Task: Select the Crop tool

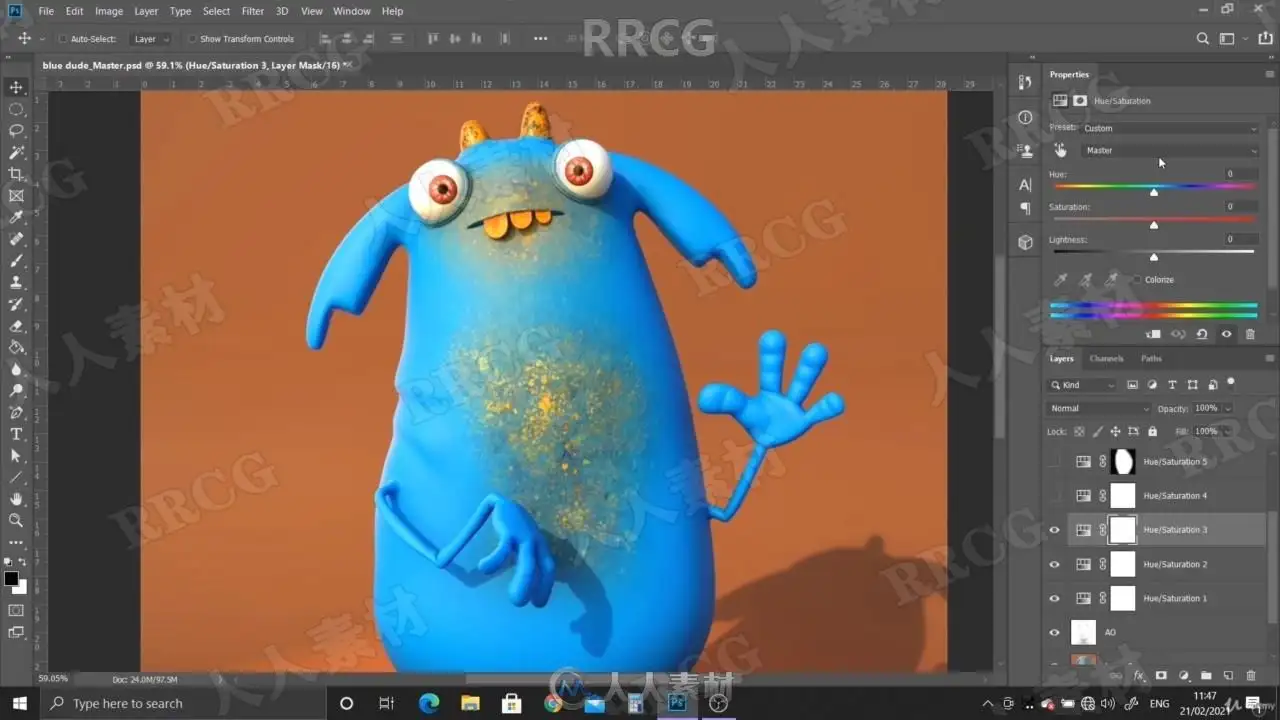Action: [16, 174]
